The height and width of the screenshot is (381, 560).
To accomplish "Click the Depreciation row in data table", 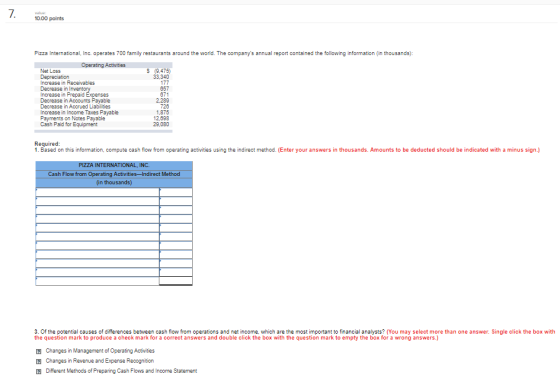I will coord(103,77).
